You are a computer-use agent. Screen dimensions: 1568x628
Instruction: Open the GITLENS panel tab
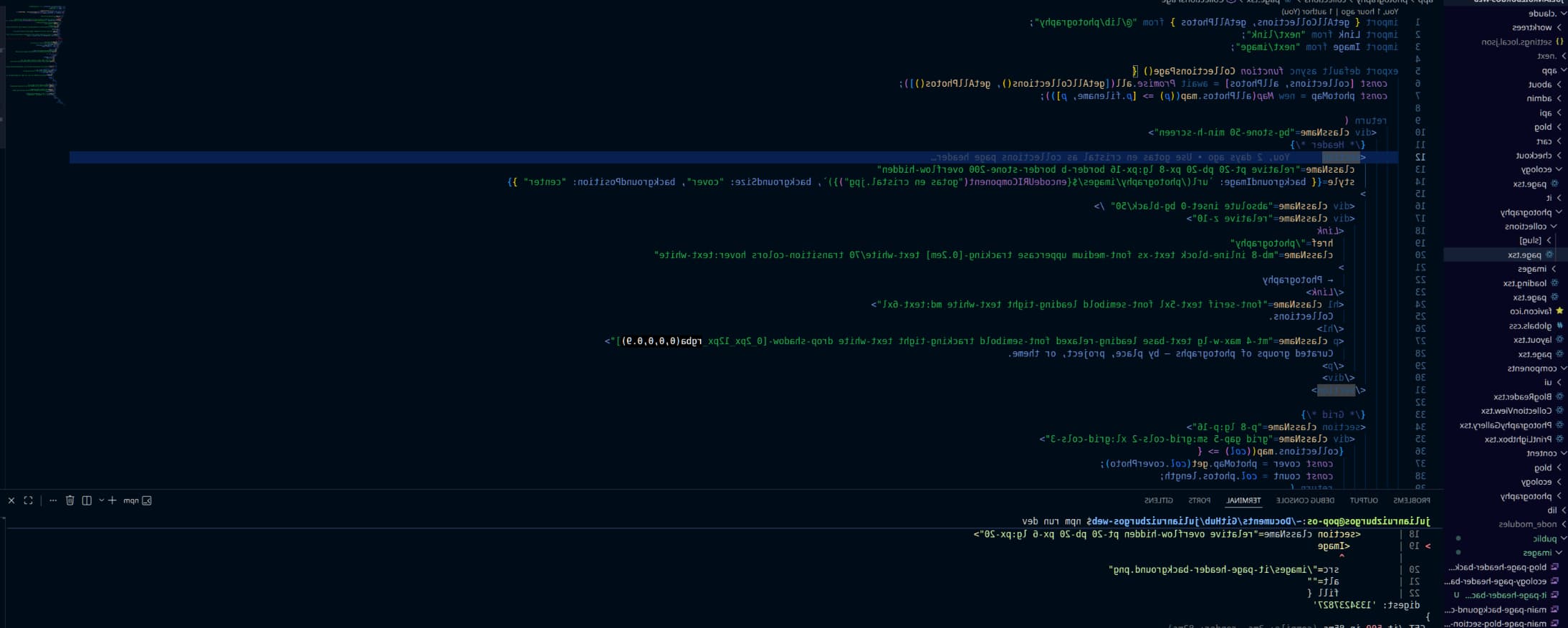pos(1158,500)
